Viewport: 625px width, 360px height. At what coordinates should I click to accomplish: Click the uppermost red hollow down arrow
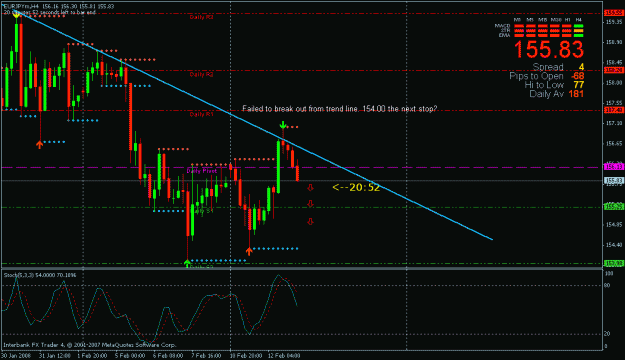(x=310, y=187)
